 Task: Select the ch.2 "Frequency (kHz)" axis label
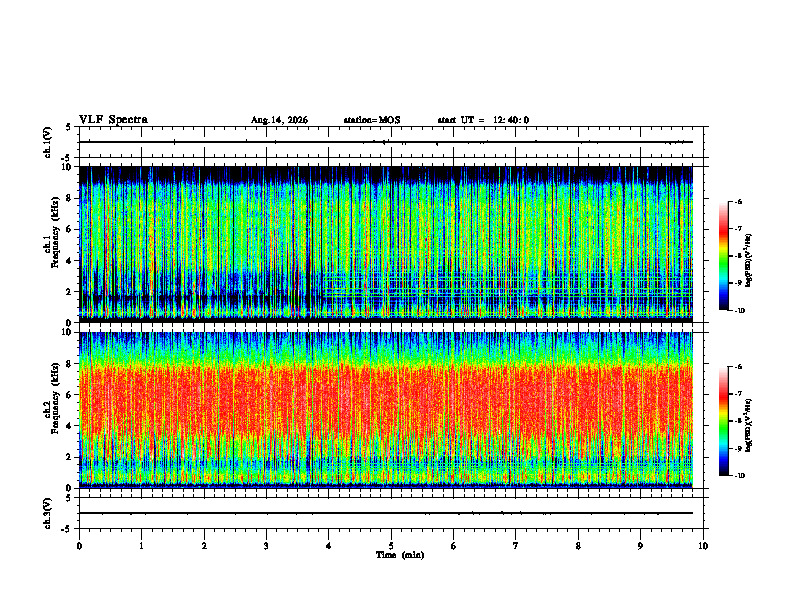55,398
